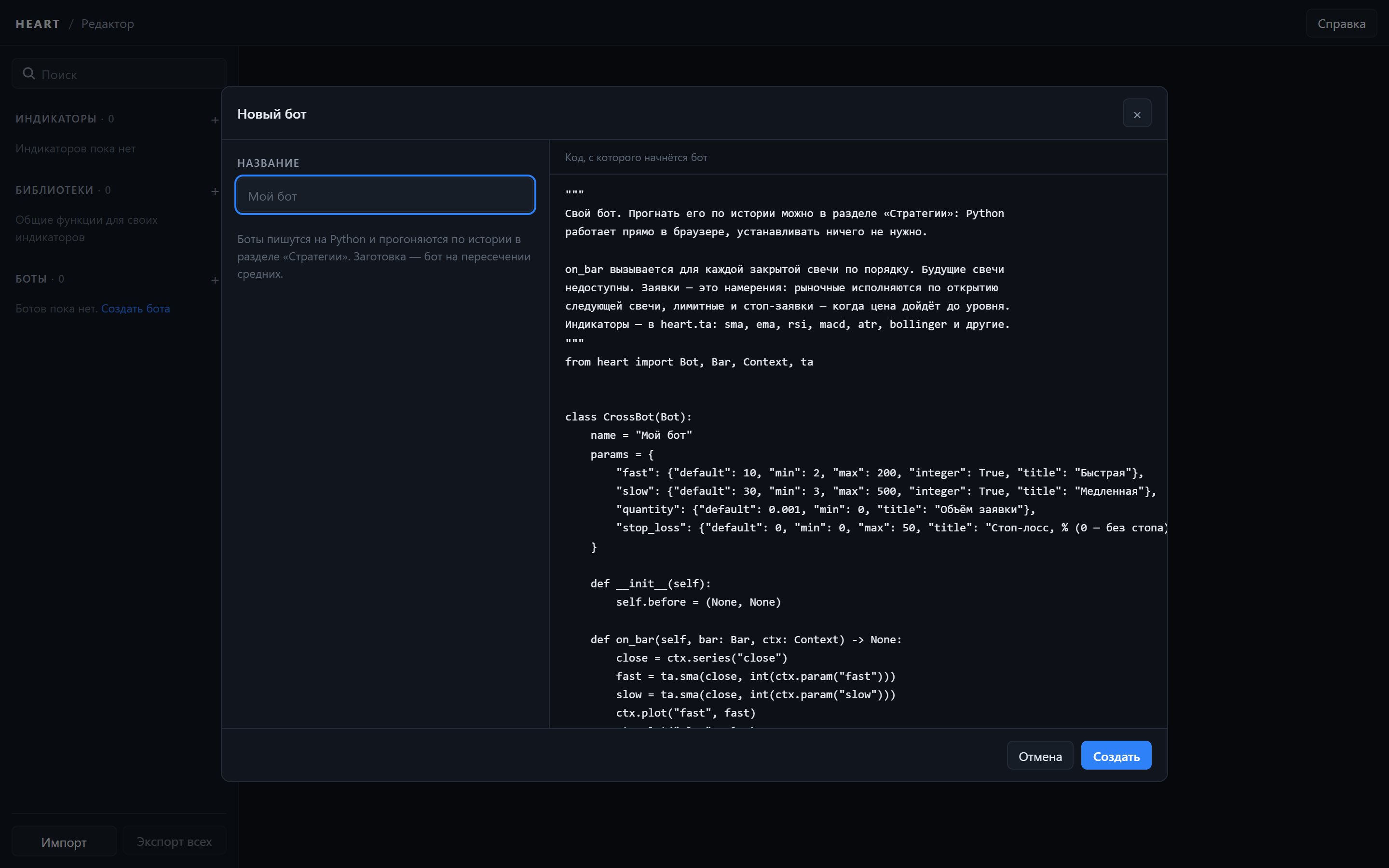This screenshot has height=868, width=1389.
Task: Click the 'close = ctx.series' code line
Action: point(701,658)
